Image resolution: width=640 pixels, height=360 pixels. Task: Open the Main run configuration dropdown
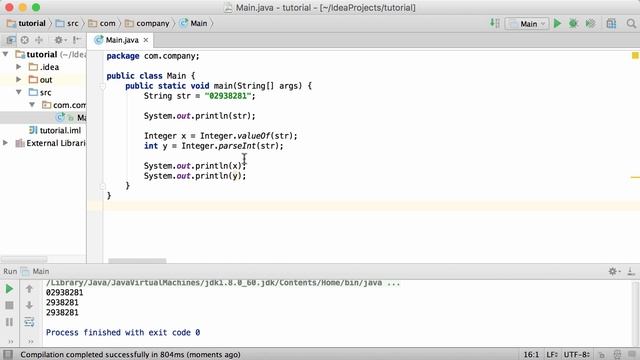point(527,24)
